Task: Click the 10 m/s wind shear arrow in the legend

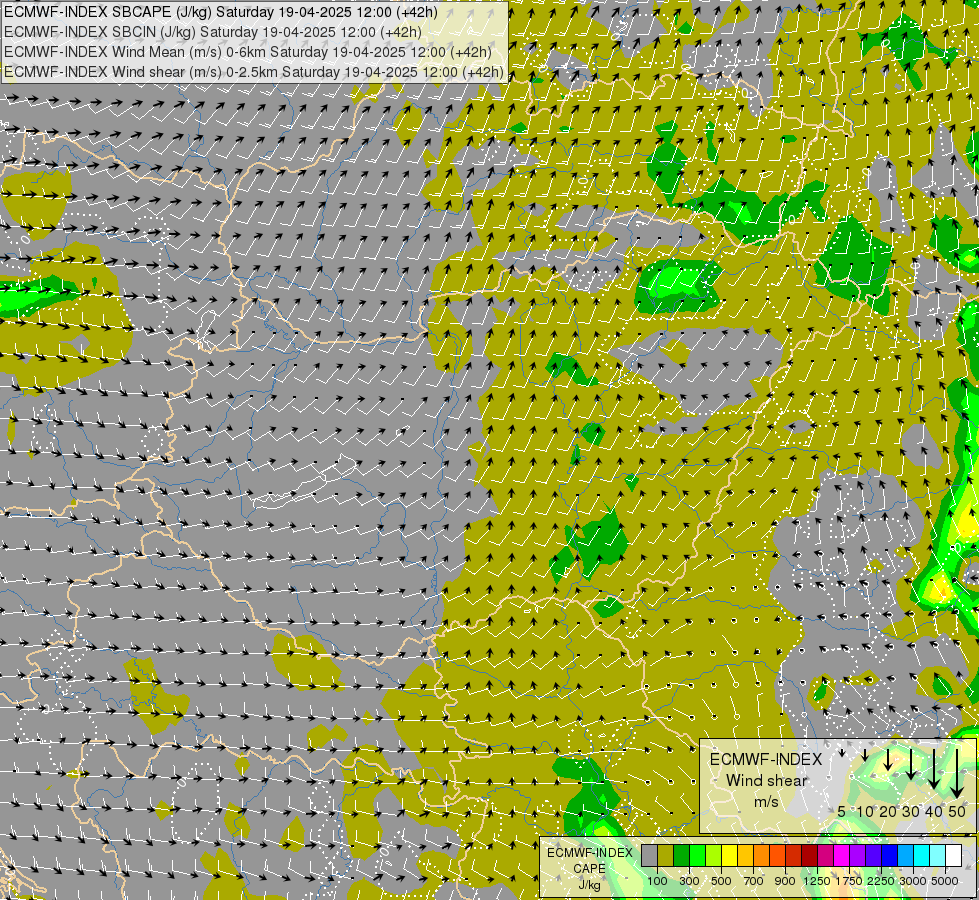Action: 865,755
